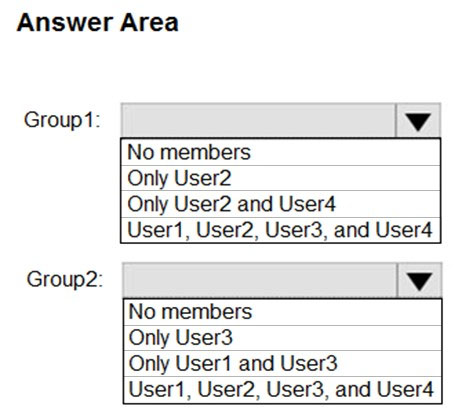Select Group2's "User1, User2, User3, and User4"
The height and width of the screenshot is (420, 462).
pyautogui.click(x=282, y=389)
